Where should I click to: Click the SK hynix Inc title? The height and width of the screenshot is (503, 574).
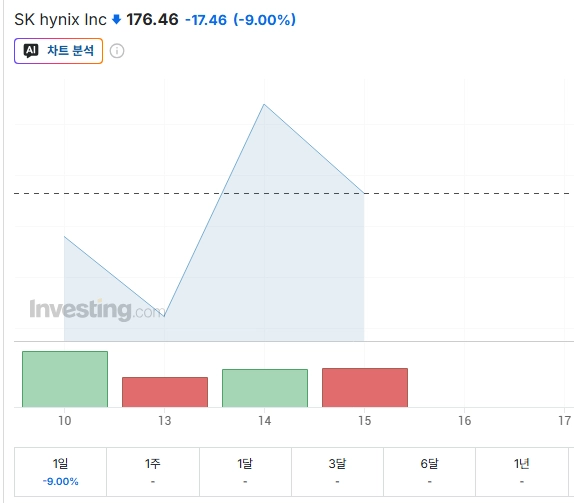60,19
